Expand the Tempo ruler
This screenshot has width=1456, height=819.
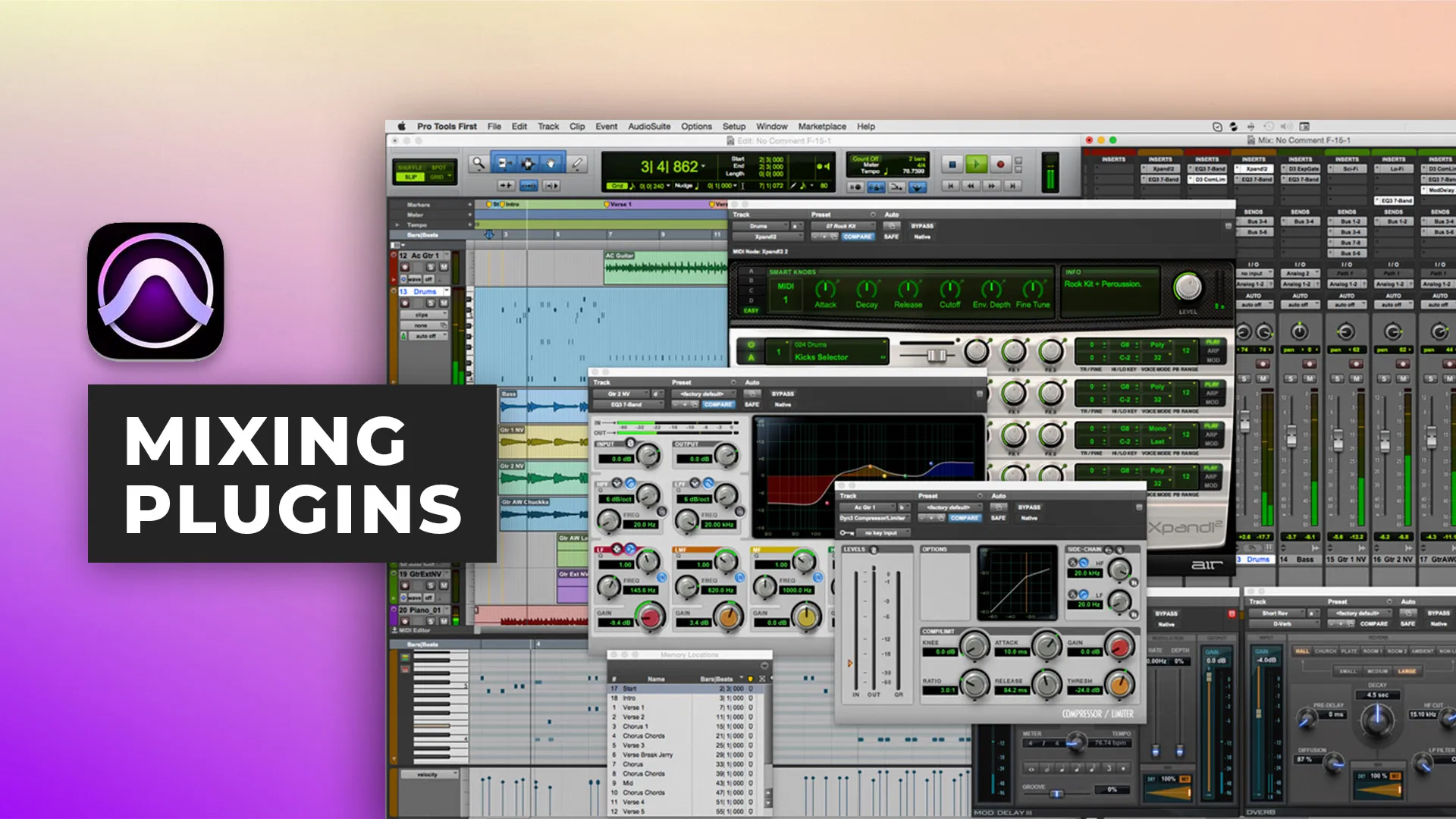coord(397,225)
